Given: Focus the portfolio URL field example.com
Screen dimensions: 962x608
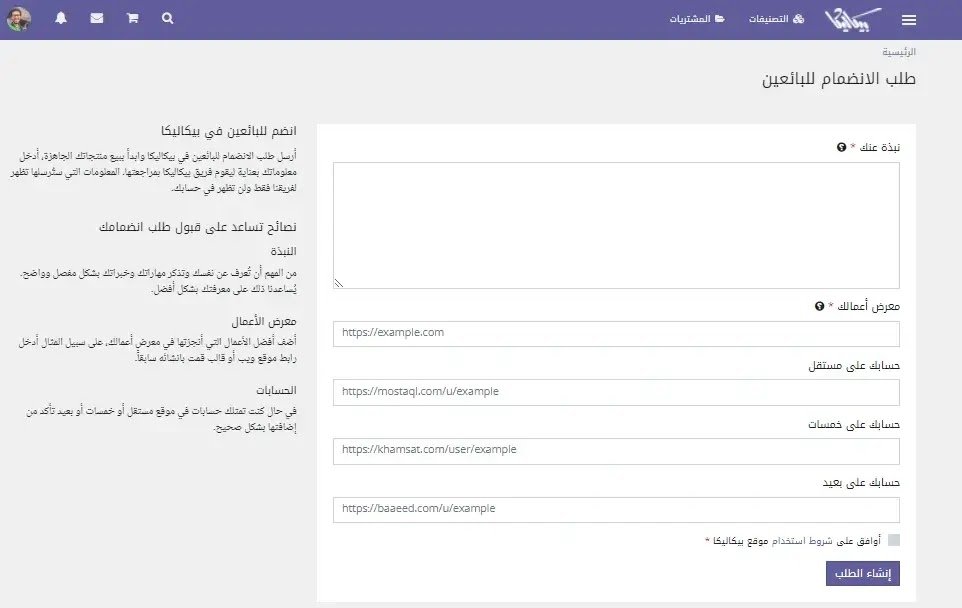Looking at the screenshot, I should click(616, 333).
